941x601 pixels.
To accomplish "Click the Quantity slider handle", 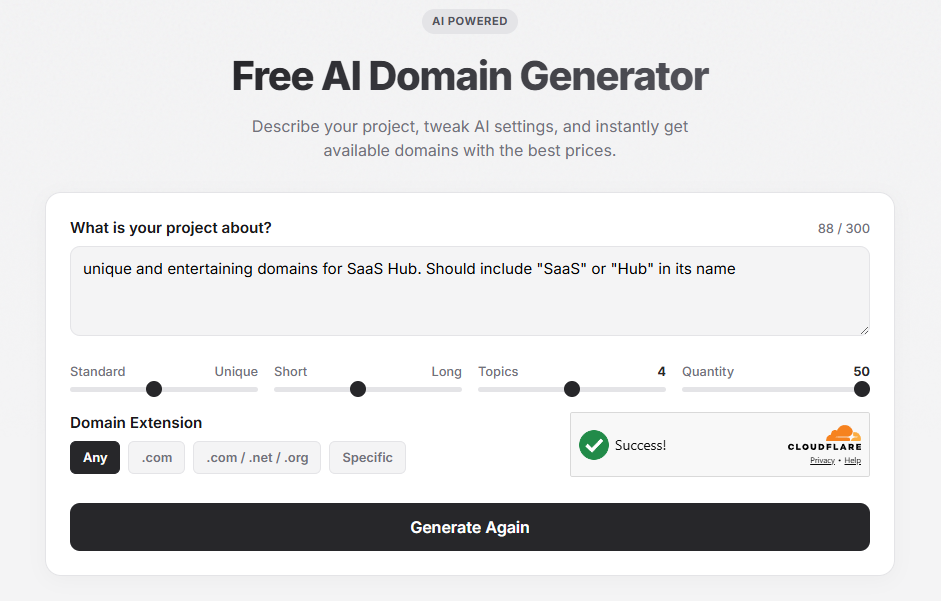I will (861, 389).
